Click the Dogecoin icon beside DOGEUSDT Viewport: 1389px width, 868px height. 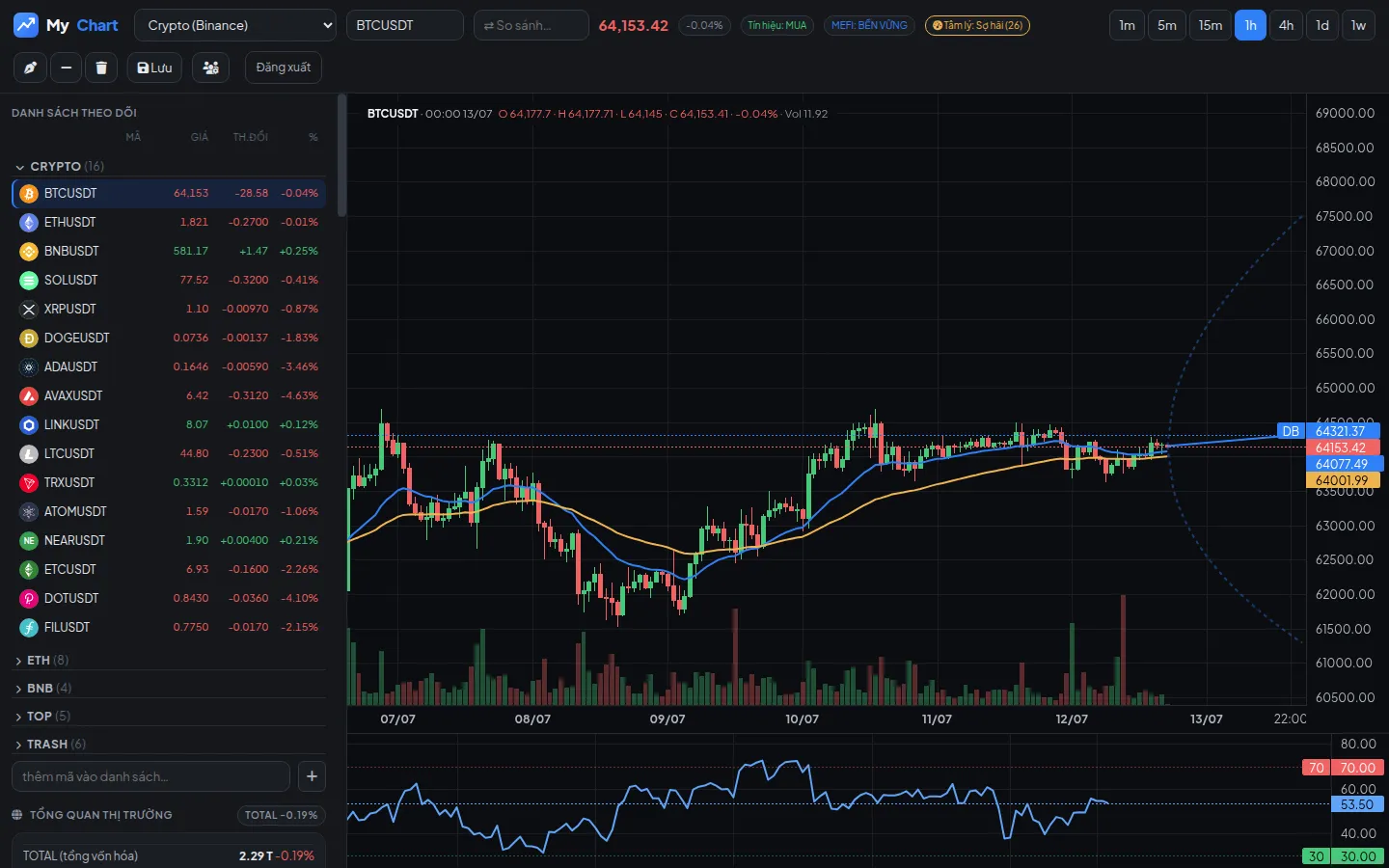pos(29,338)
